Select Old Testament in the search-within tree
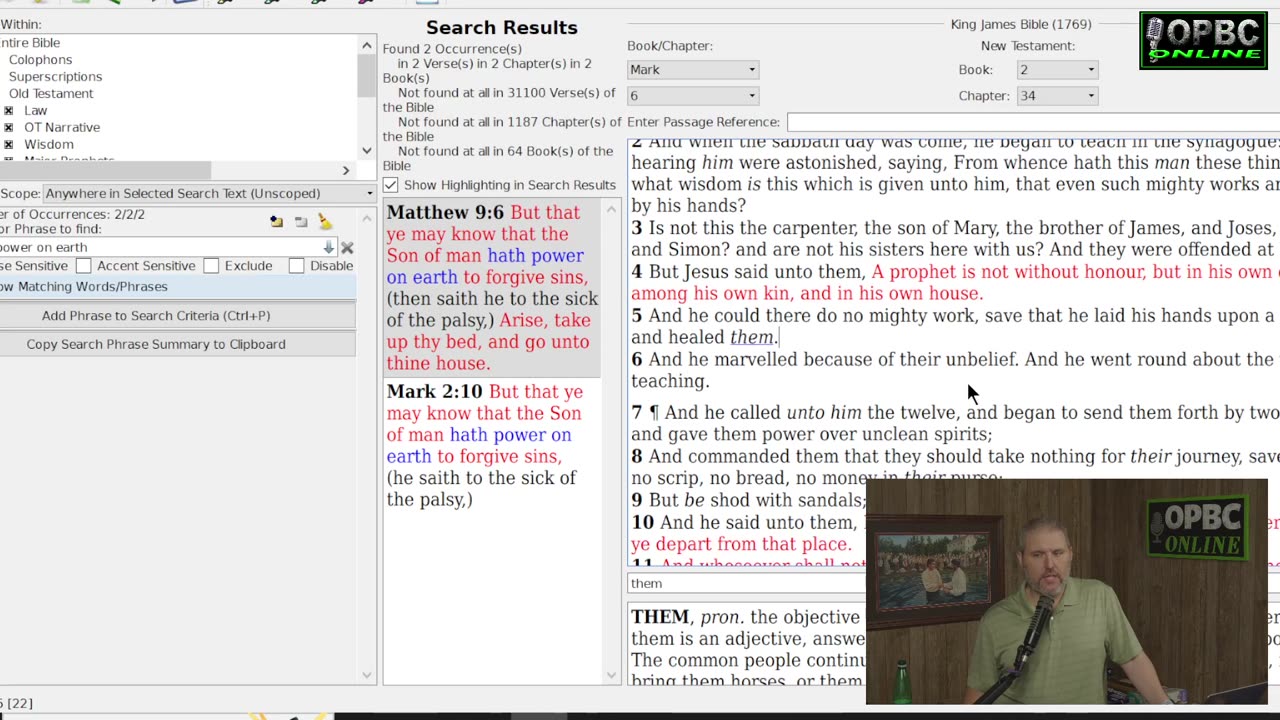The height and width of the screenshot is (720, 1280). click(50, 93)
